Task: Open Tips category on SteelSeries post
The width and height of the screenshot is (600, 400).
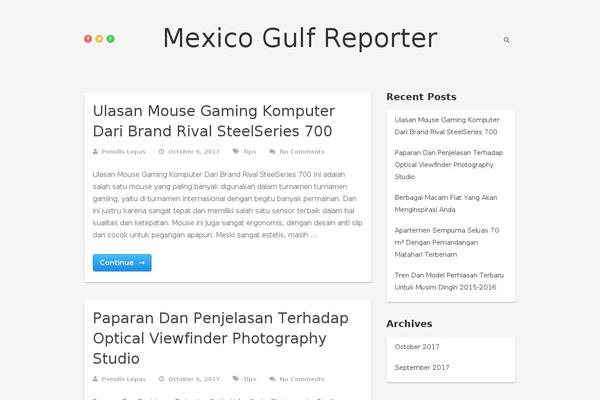Action: (249, 152)
